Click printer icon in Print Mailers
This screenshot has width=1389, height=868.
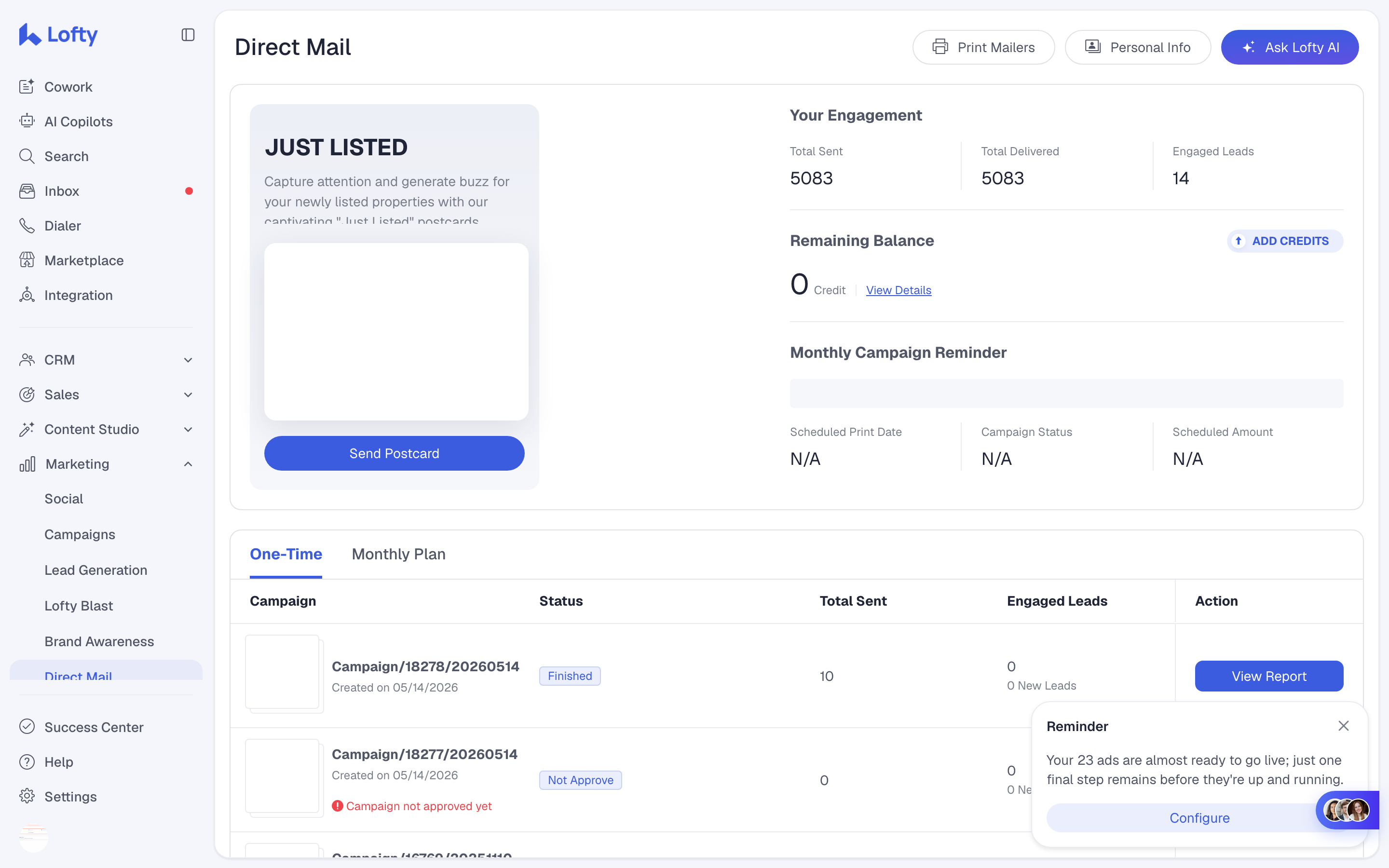point(940,47)
